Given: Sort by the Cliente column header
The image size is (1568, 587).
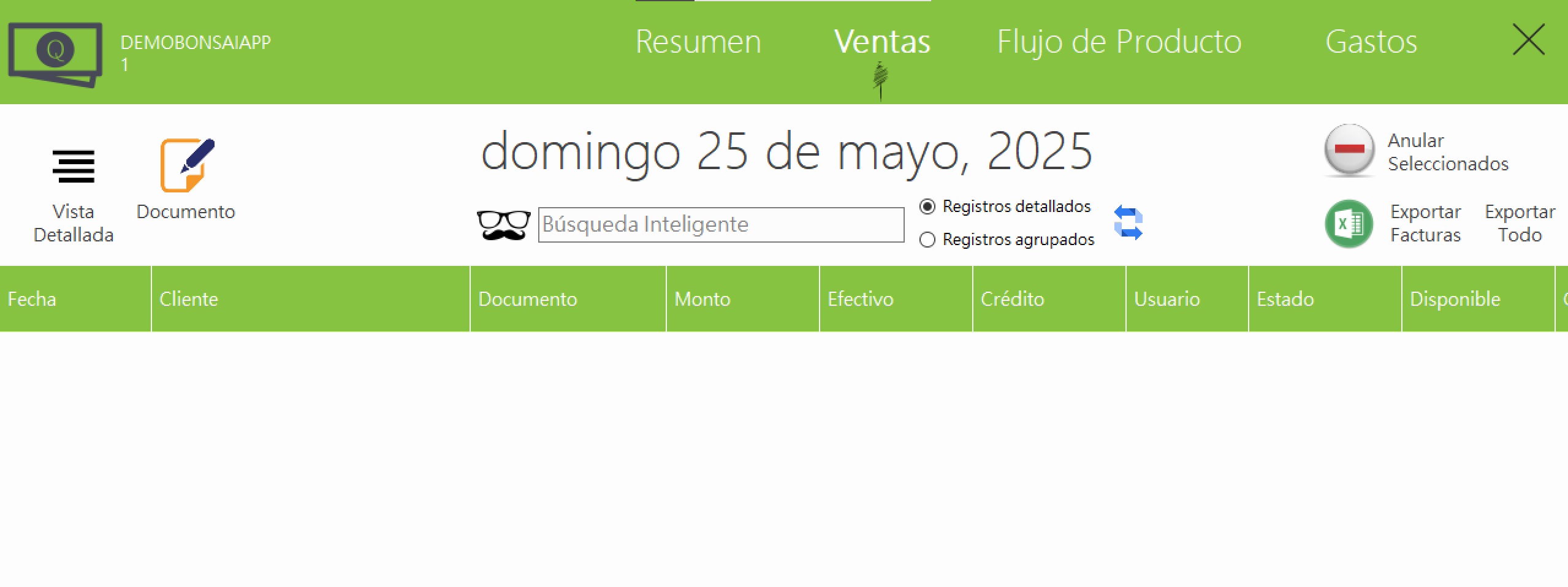Looking at the screenshot, I should 189,299.
